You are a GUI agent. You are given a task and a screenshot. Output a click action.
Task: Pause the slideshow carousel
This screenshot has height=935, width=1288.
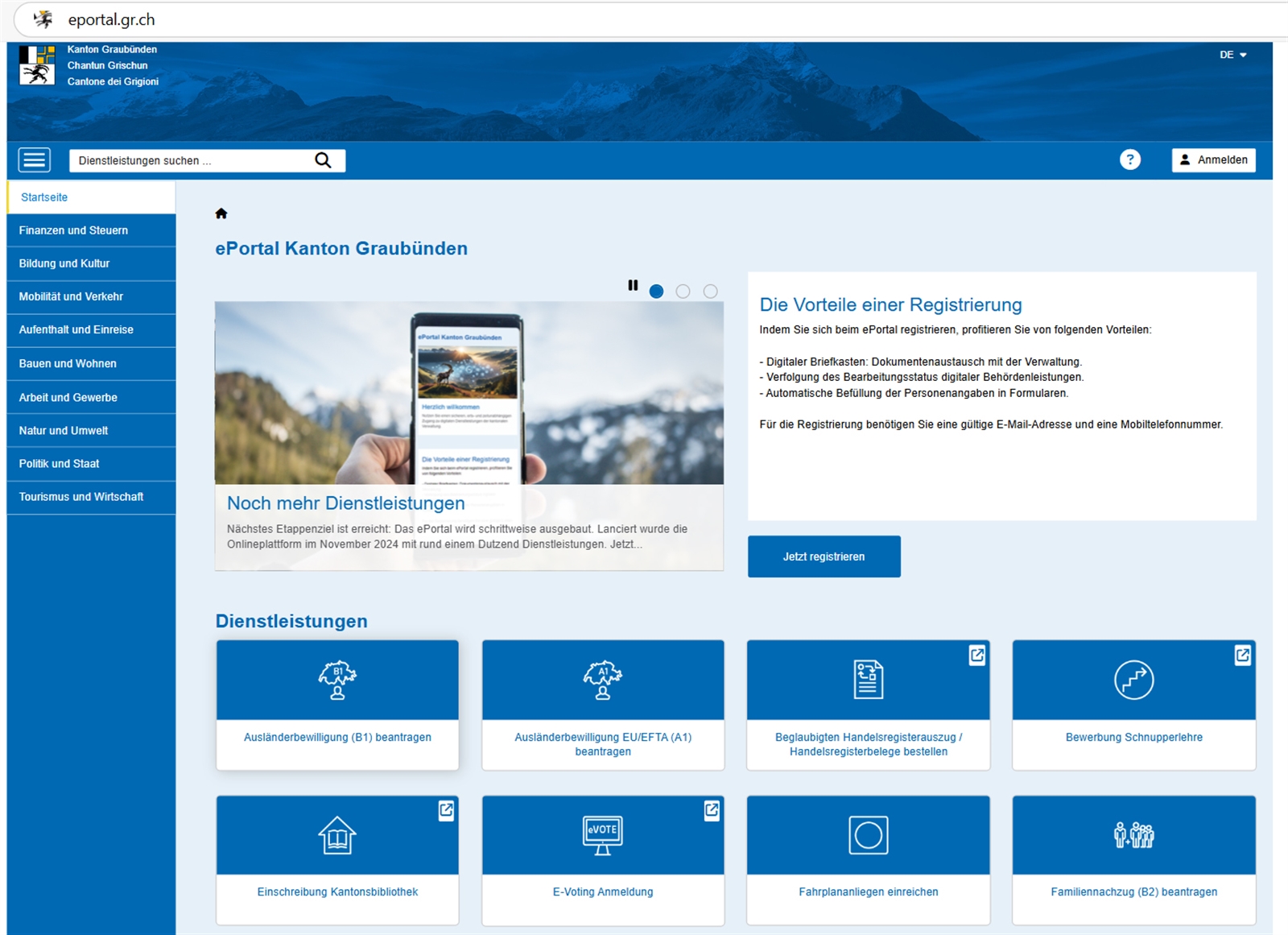pyautogui.click(x=633, y=285)
